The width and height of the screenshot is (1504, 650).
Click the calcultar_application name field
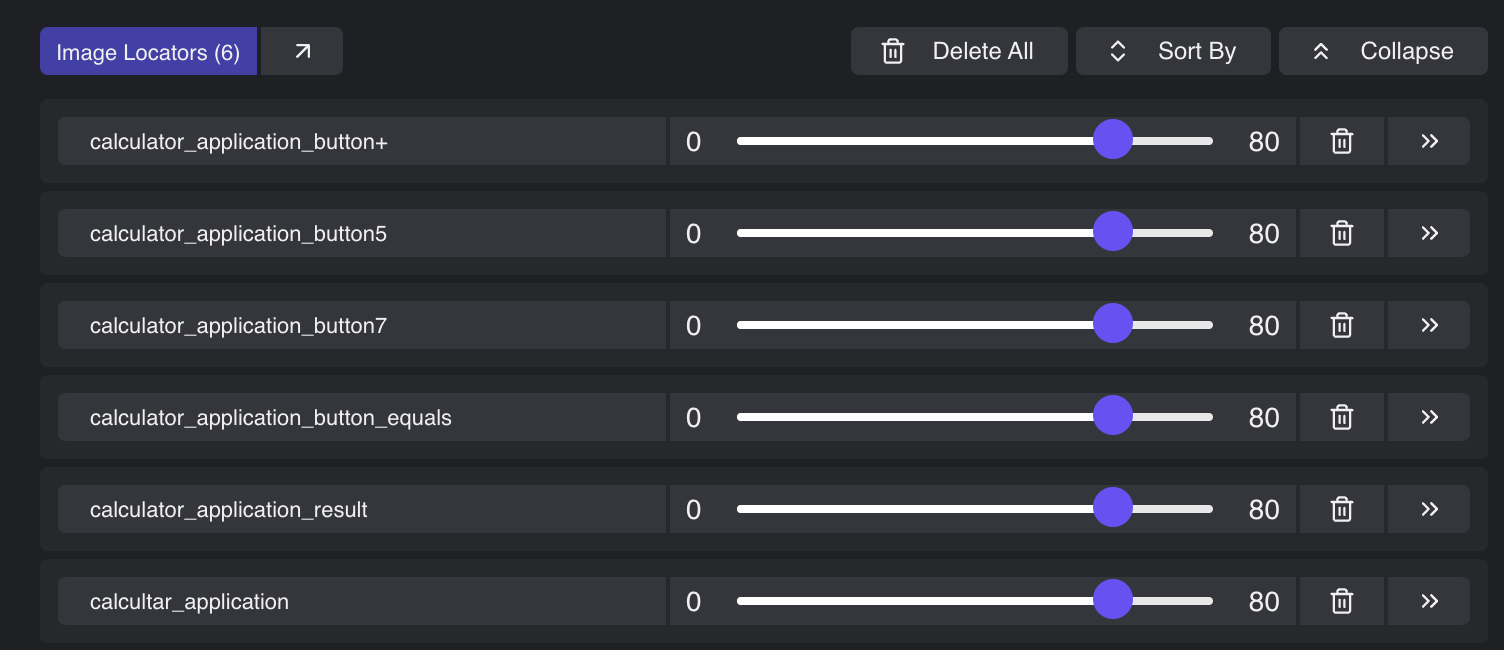coord(362,601)
